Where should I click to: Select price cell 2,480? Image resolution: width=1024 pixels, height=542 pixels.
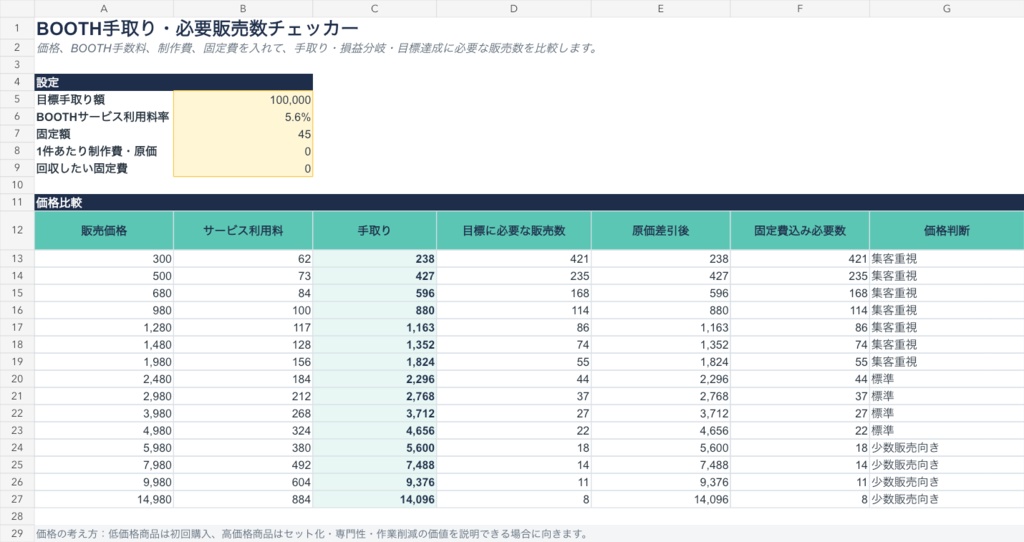point(104,379)
